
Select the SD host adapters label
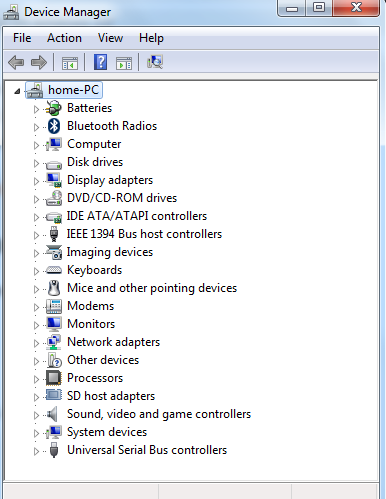[111, 396]
